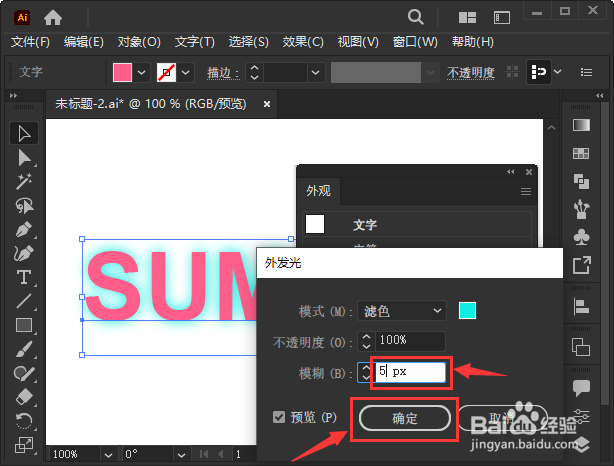This screenshot has height=466, width=614.
Task: Click the control bar list options icon
Action: pyautogui.click(x=586, y=72)
